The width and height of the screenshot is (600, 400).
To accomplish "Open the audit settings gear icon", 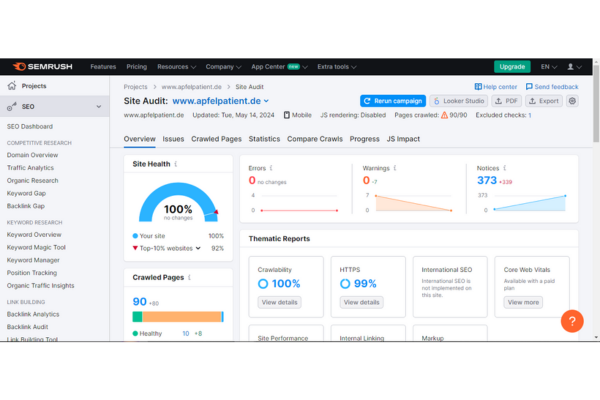I will (x=572, y=101).
